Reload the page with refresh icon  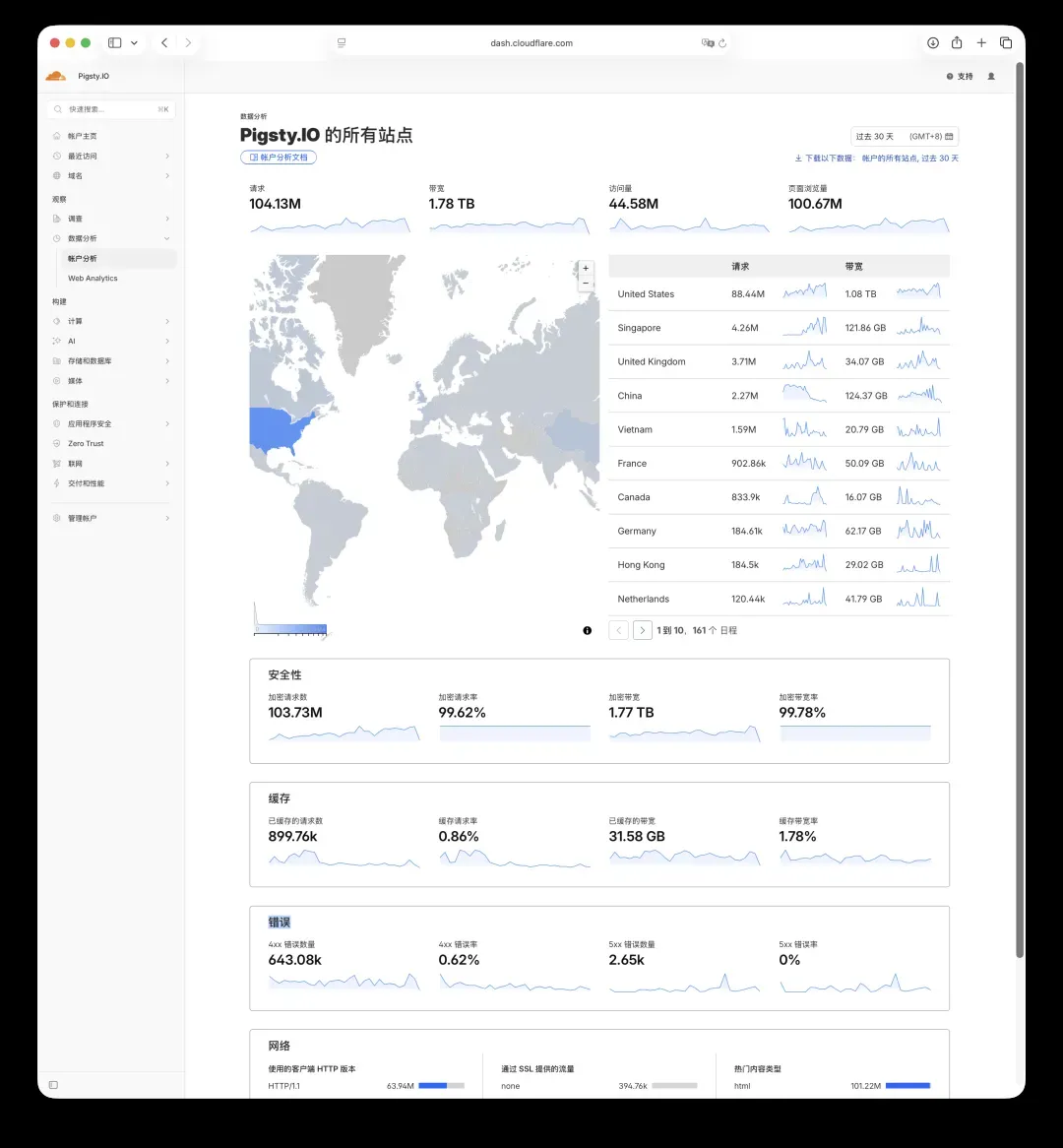[722, 43]
